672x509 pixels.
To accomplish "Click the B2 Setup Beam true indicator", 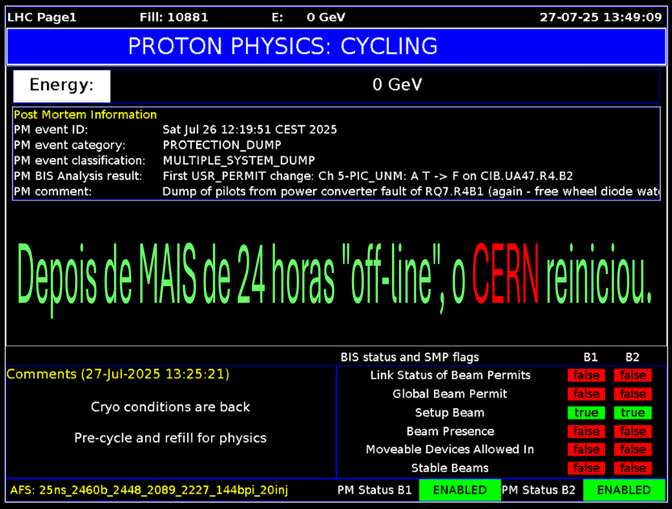I will click(x=632, y=412).
